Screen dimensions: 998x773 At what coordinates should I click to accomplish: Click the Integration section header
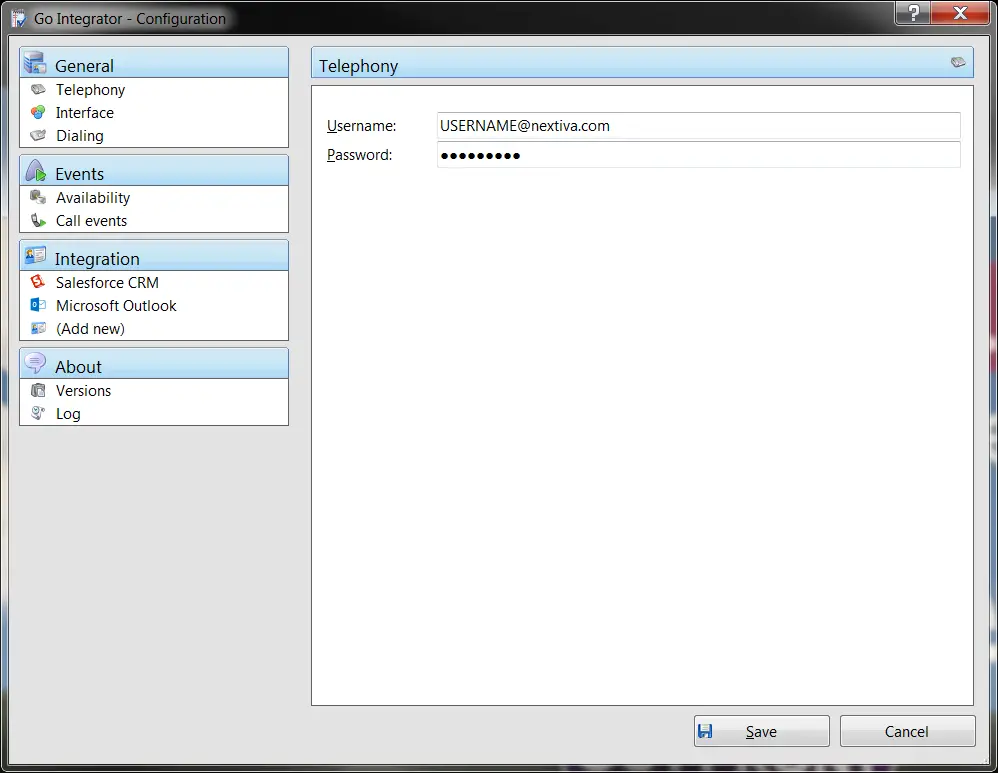(x=154, y=255)
